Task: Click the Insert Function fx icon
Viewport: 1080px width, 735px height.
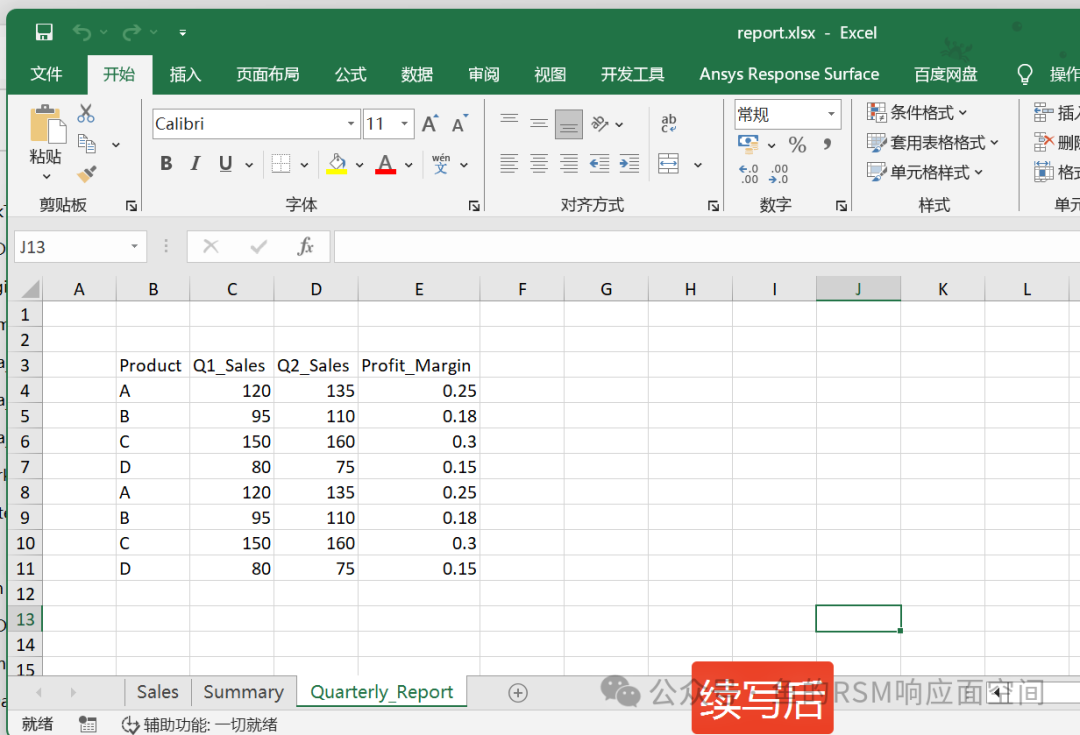Action: 305,247
